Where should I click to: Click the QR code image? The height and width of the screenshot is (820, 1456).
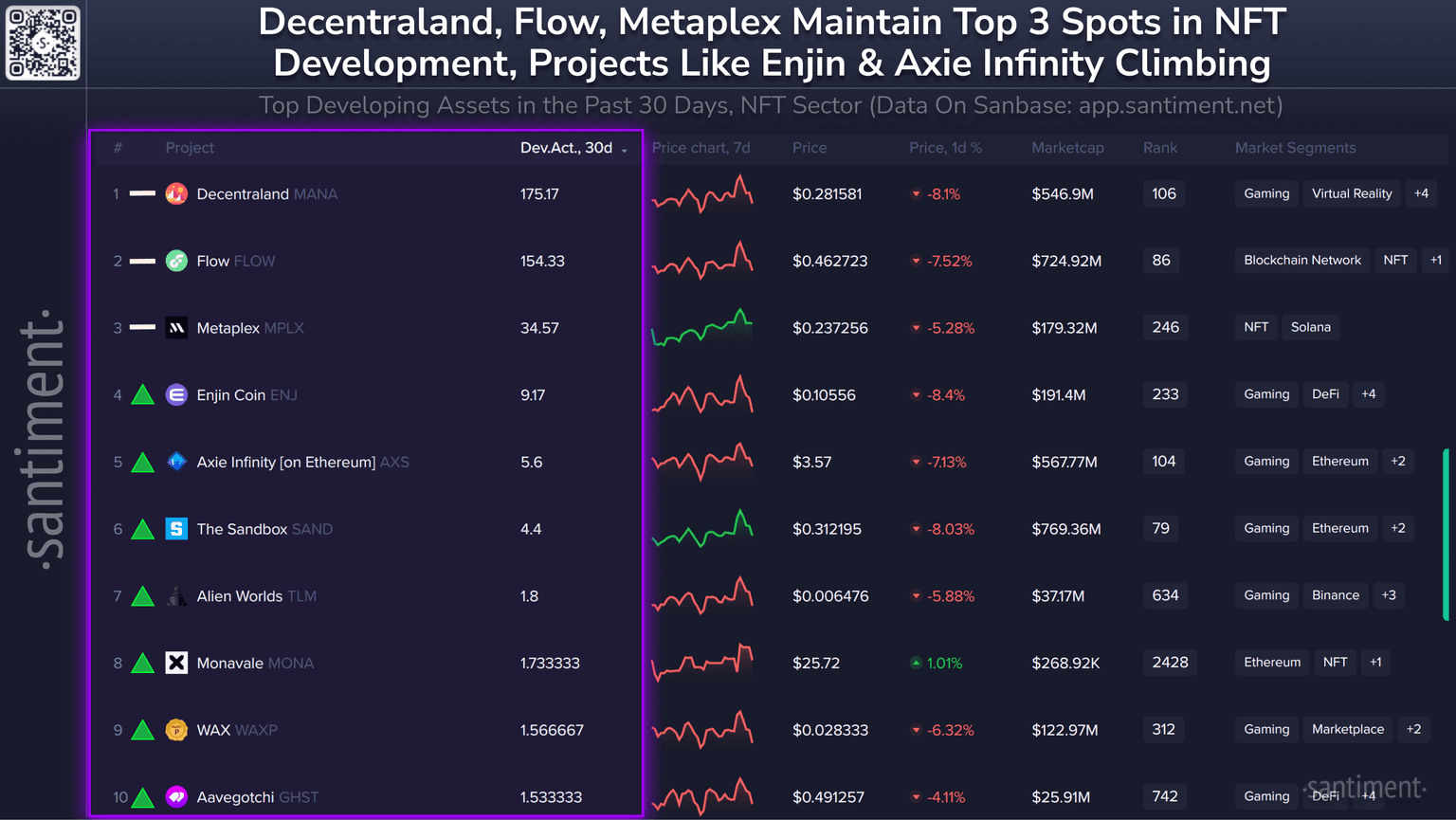click(43, 43)
